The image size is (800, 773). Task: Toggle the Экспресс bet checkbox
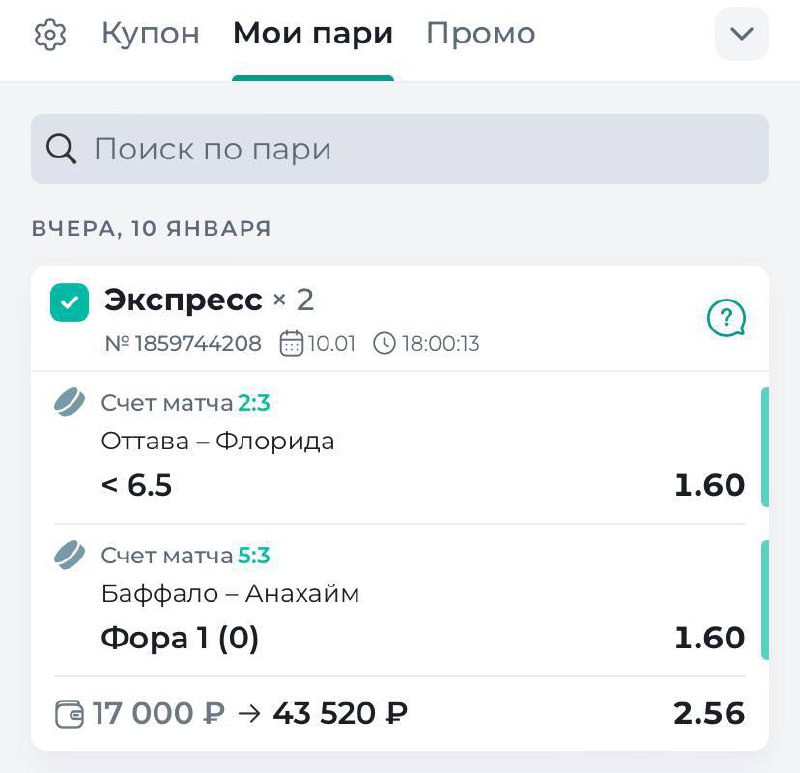70,302
